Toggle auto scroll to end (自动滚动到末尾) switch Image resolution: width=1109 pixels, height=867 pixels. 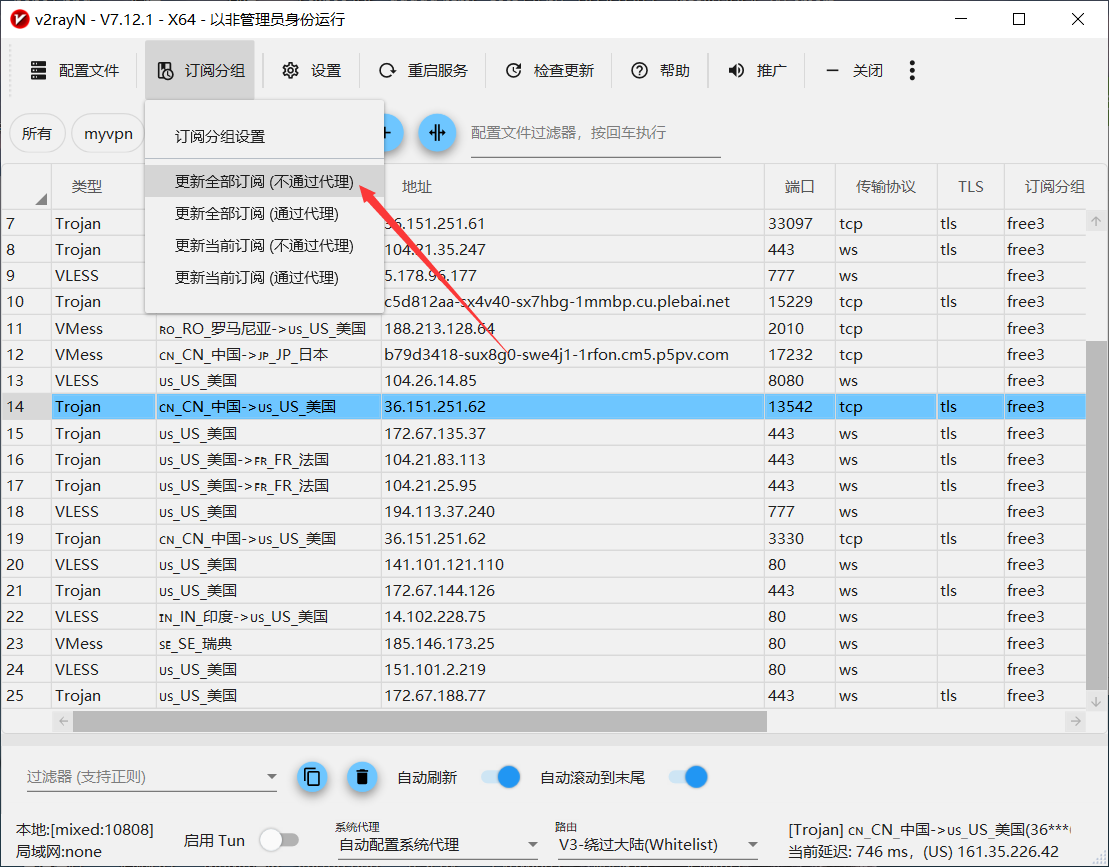click(688, 777)
